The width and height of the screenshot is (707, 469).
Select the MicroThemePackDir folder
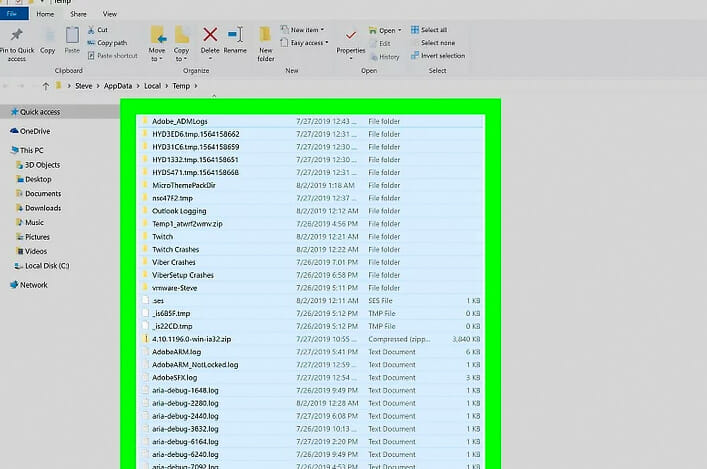coord(310,185)
